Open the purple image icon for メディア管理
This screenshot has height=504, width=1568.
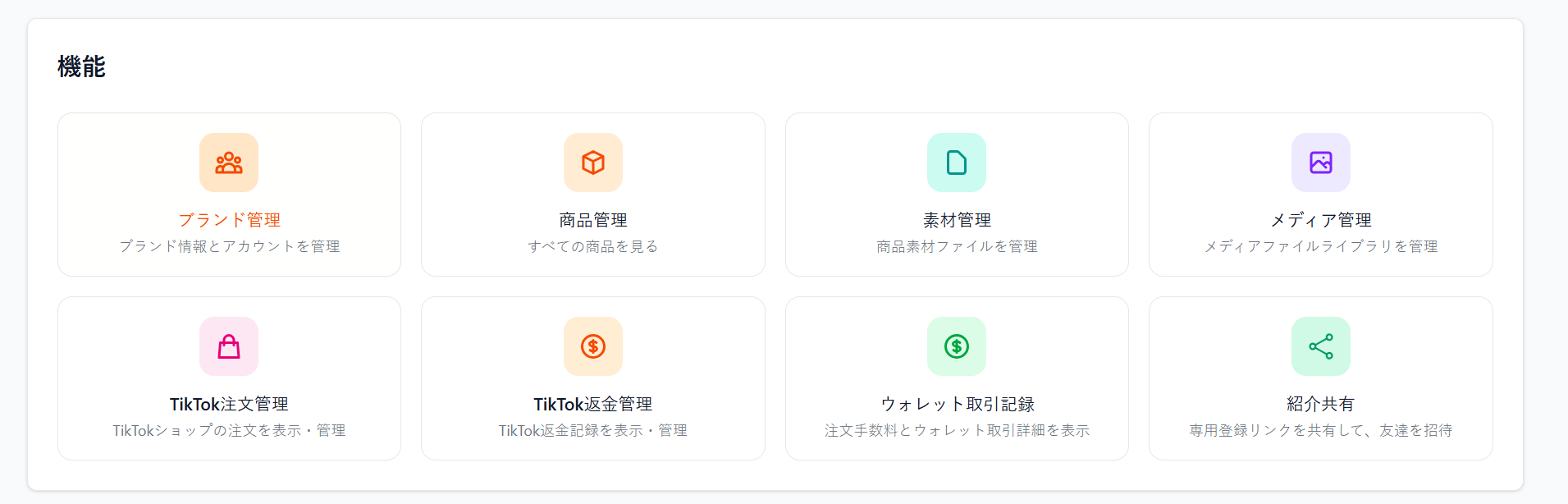(x=1320, y=163)
